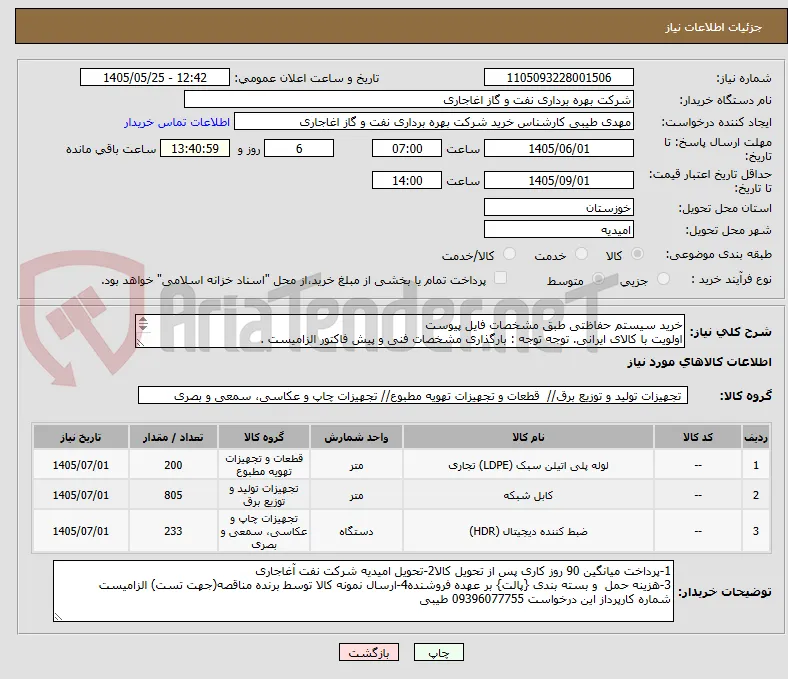
Task: Click the چاپ print button
Action: pos(439,652)
